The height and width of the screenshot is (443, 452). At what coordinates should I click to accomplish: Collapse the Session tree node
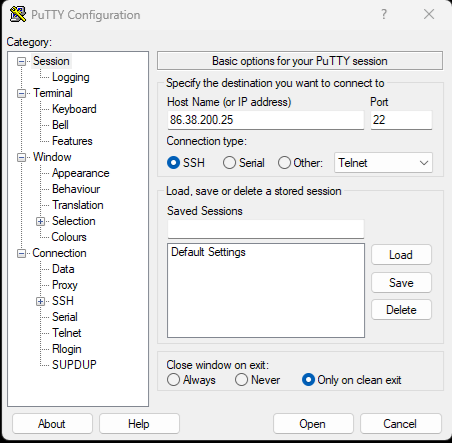(21, 61)
